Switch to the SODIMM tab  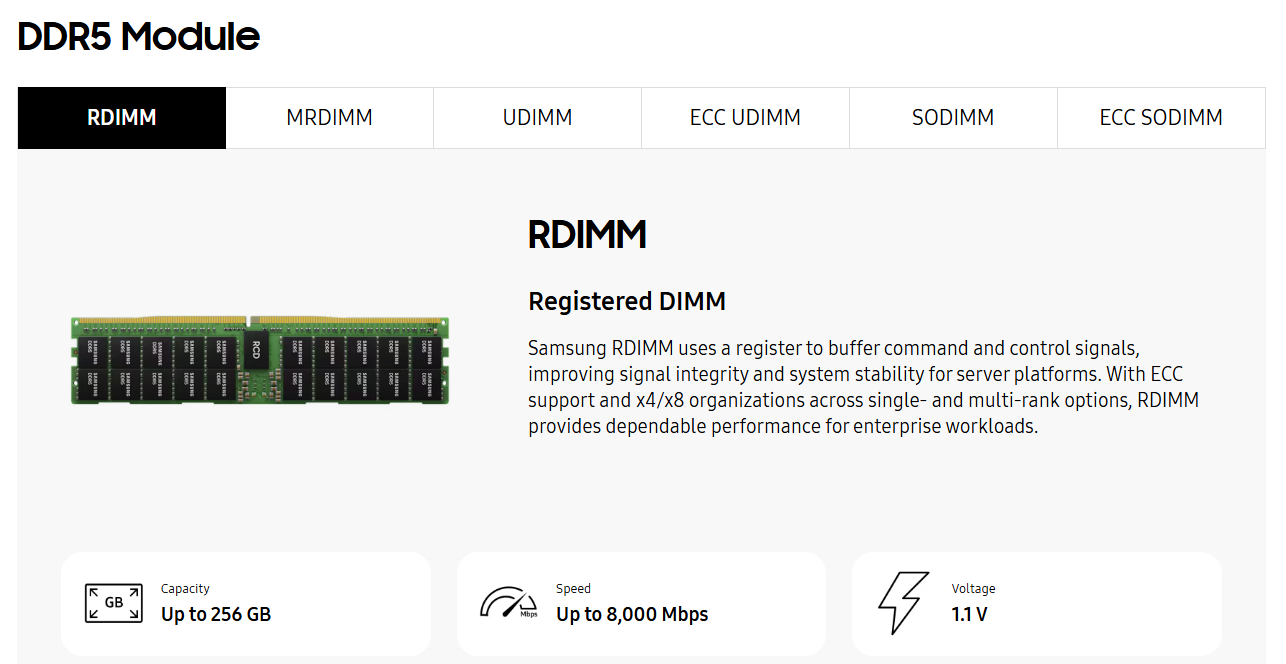(953, 118)
